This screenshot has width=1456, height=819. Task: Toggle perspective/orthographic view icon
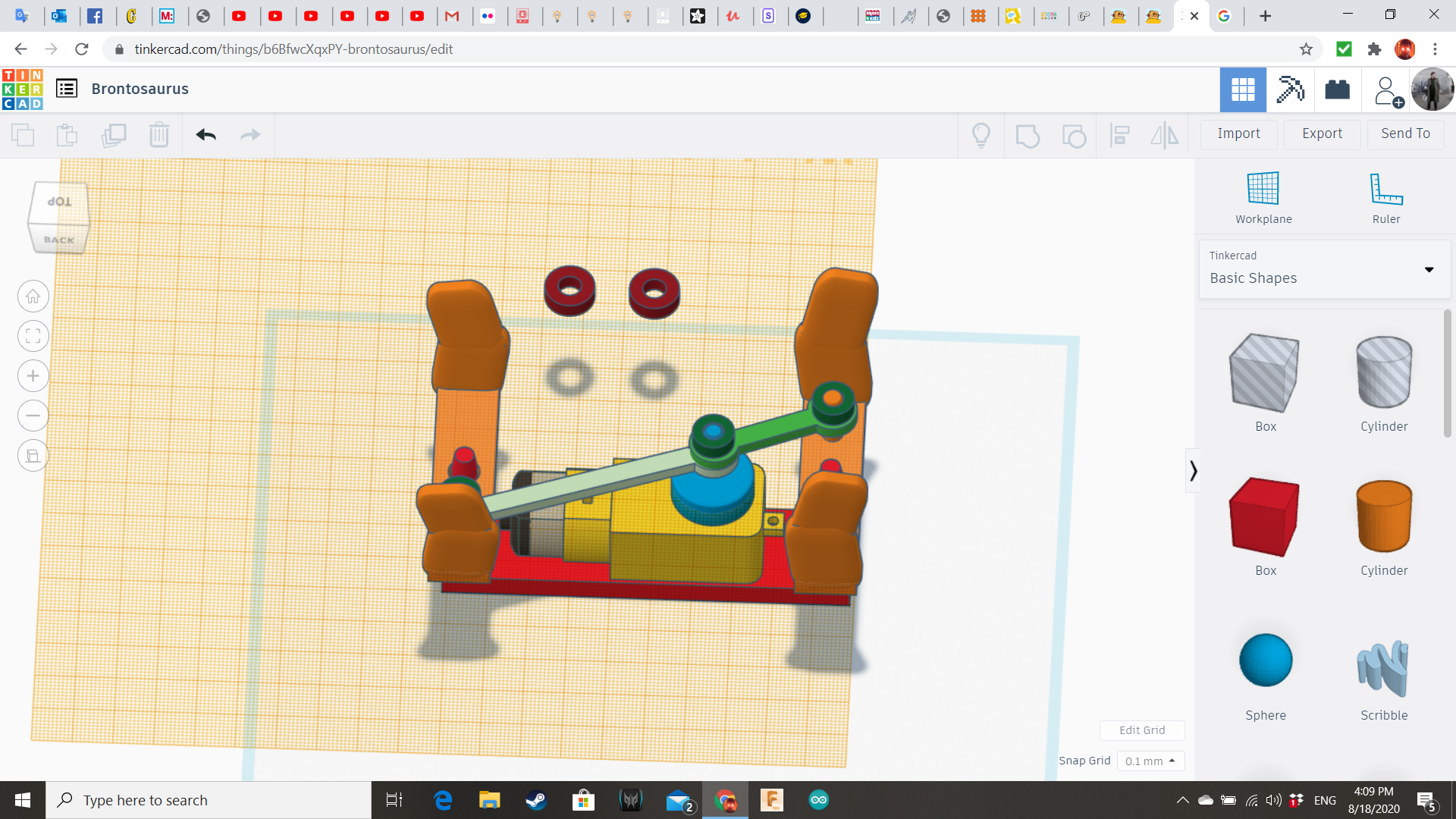[x=33, y=456]
